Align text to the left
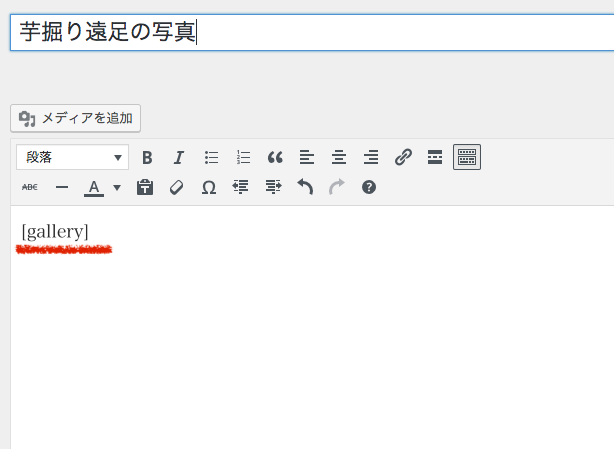The height and width of the screenshot is (449, 614). pyautogui.click(x=307, y=157)
